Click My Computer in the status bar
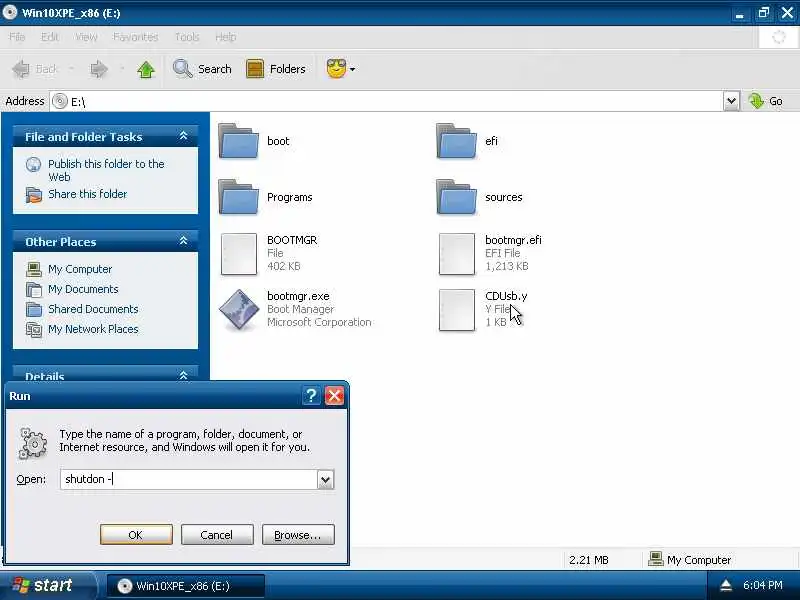This screenshot has width=800, height=600. pos(689,559)
